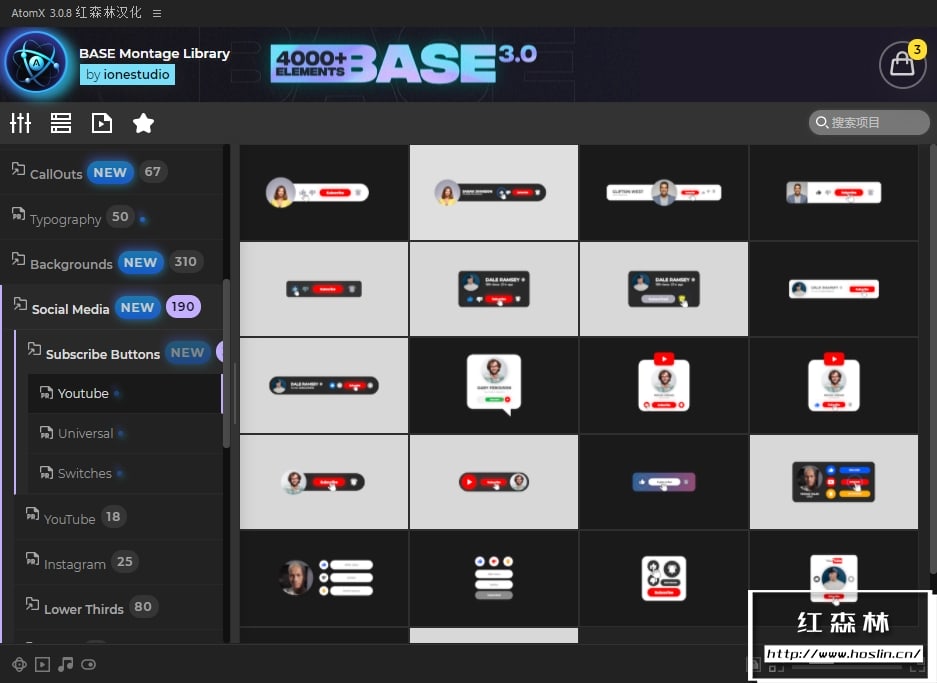The width and height of the screenshot is (937, 683).
Task: Open the sliders settings icon
Action: pos(20,123)
